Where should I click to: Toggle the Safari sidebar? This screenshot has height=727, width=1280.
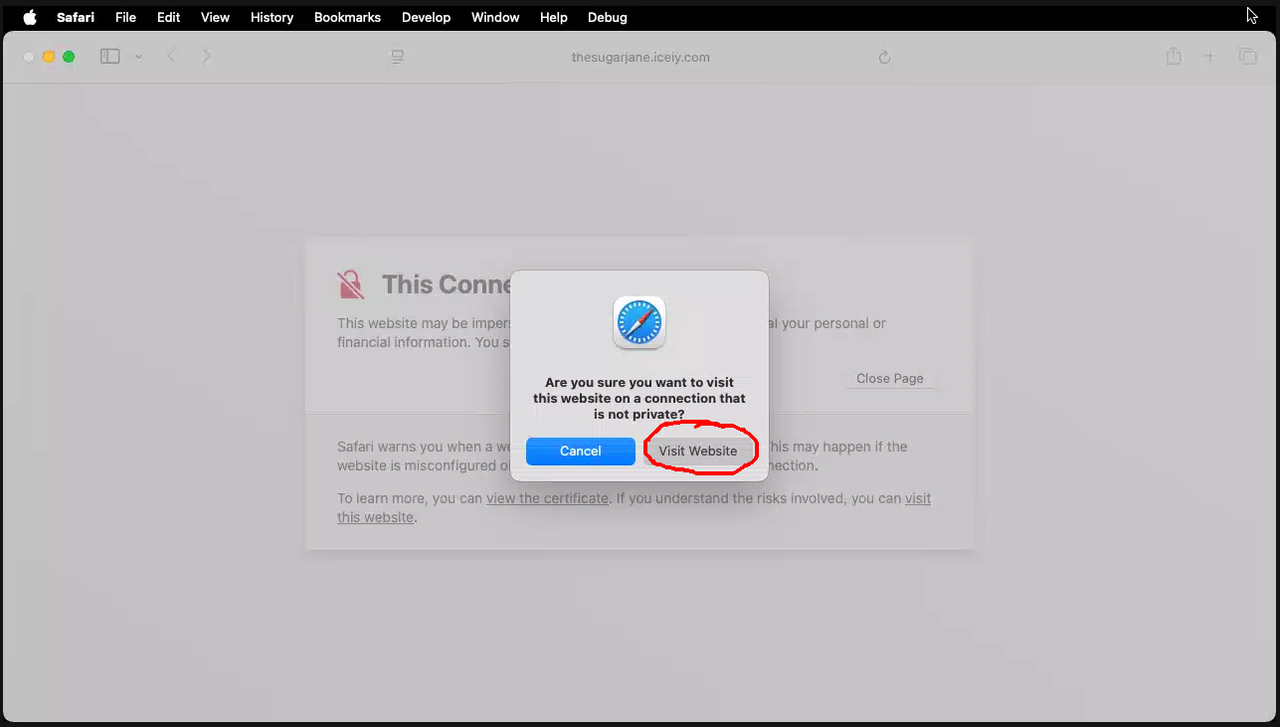pos(109,56)
